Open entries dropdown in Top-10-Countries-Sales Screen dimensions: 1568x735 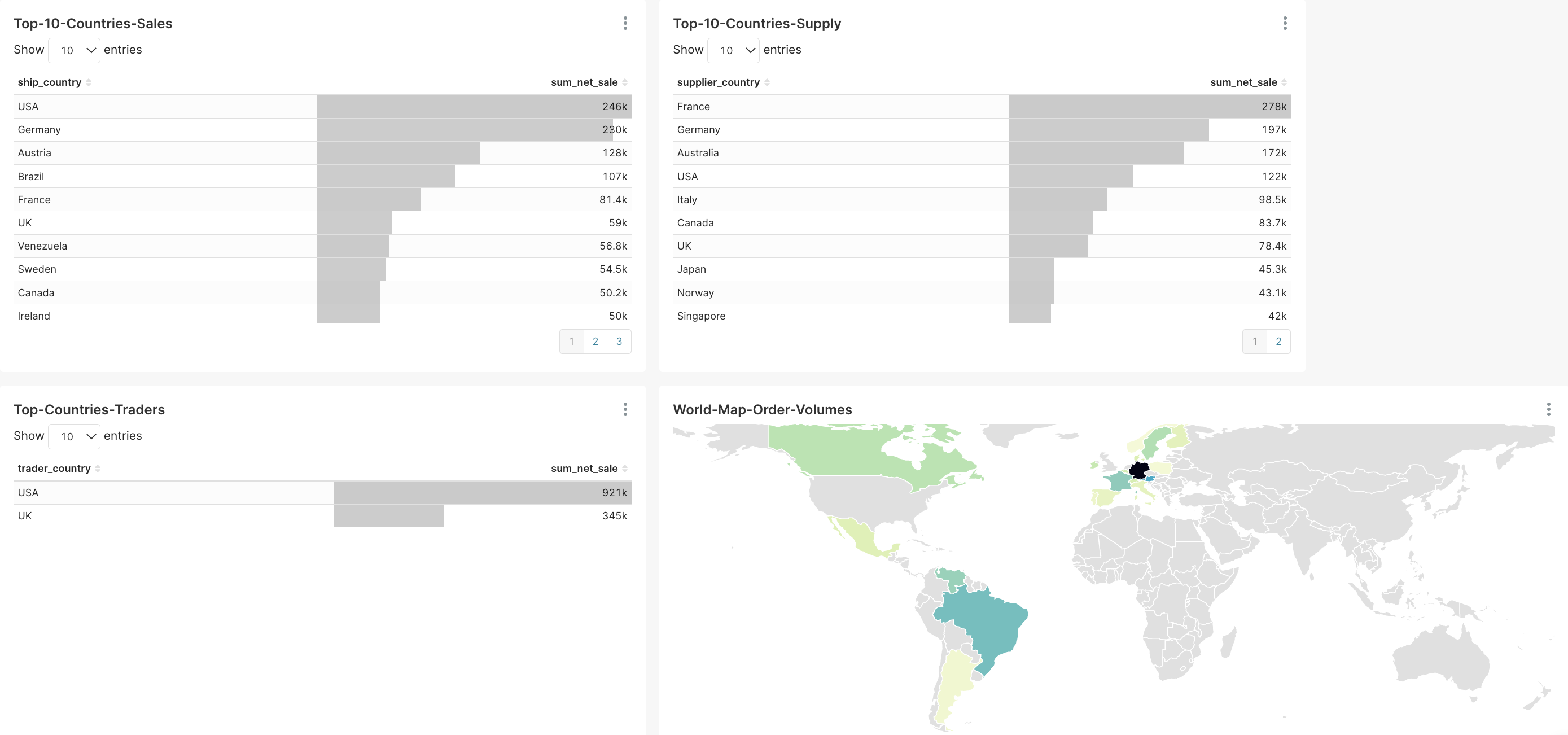73,50
